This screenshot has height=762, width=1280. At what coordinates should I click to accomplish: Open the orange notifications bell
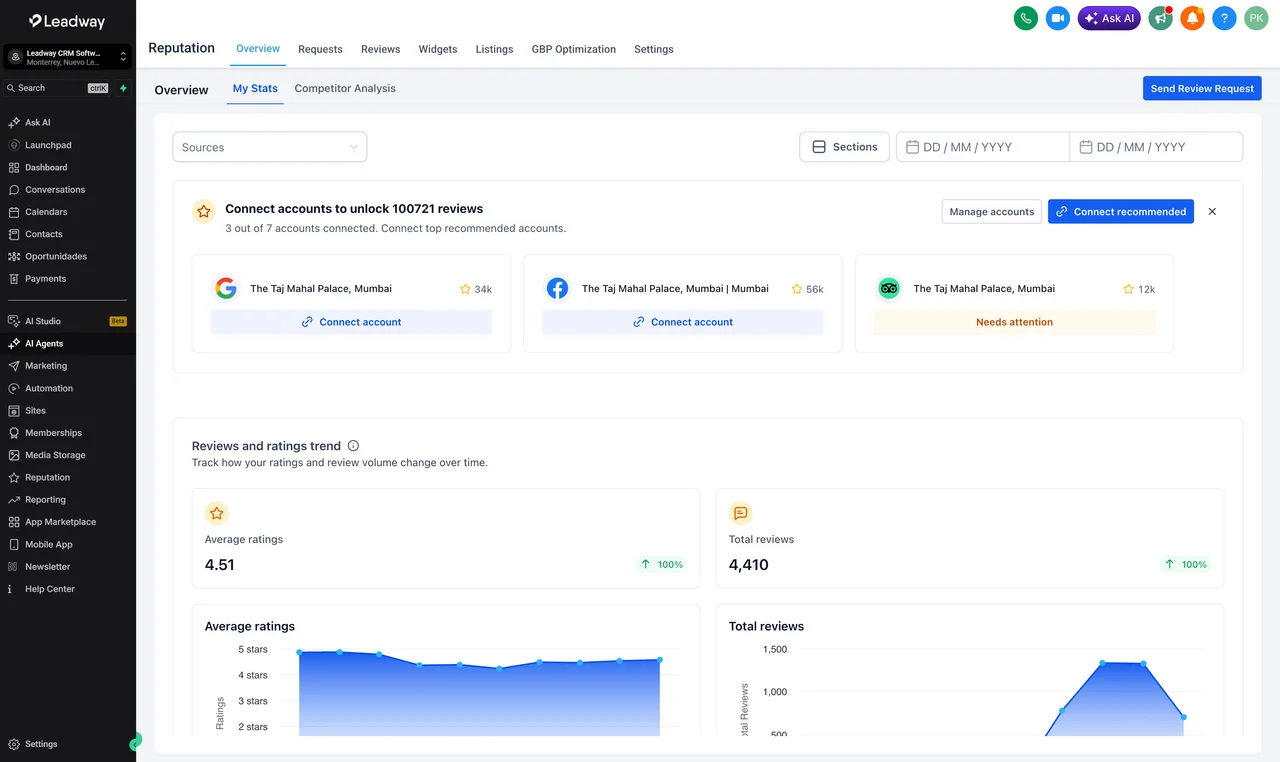point(1192,18)
